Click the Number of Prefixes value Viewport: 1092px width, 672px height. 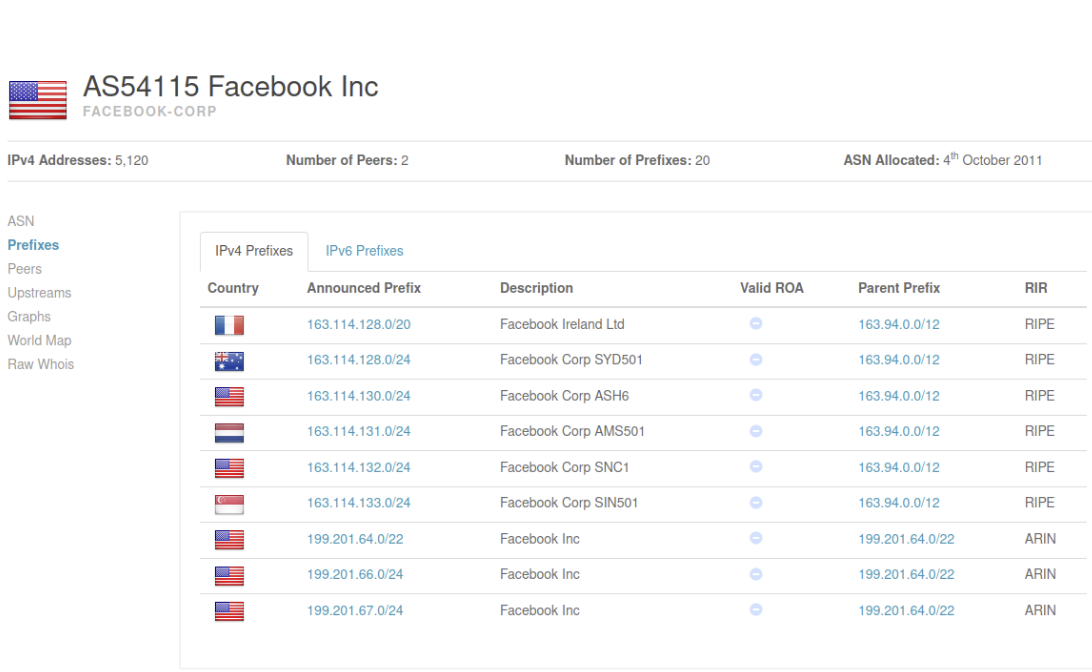[x=703, y=161]
